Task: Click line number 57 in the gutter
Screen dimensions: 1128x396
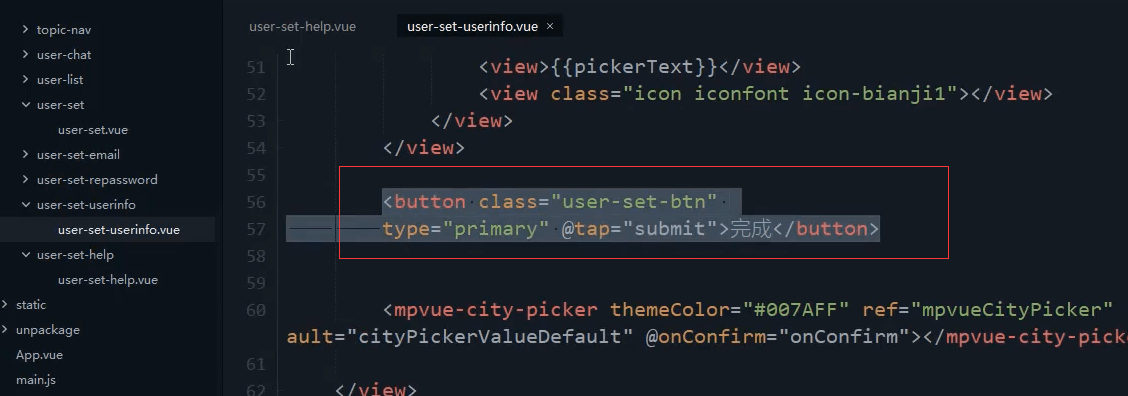Action: click(x=256, y=229)
